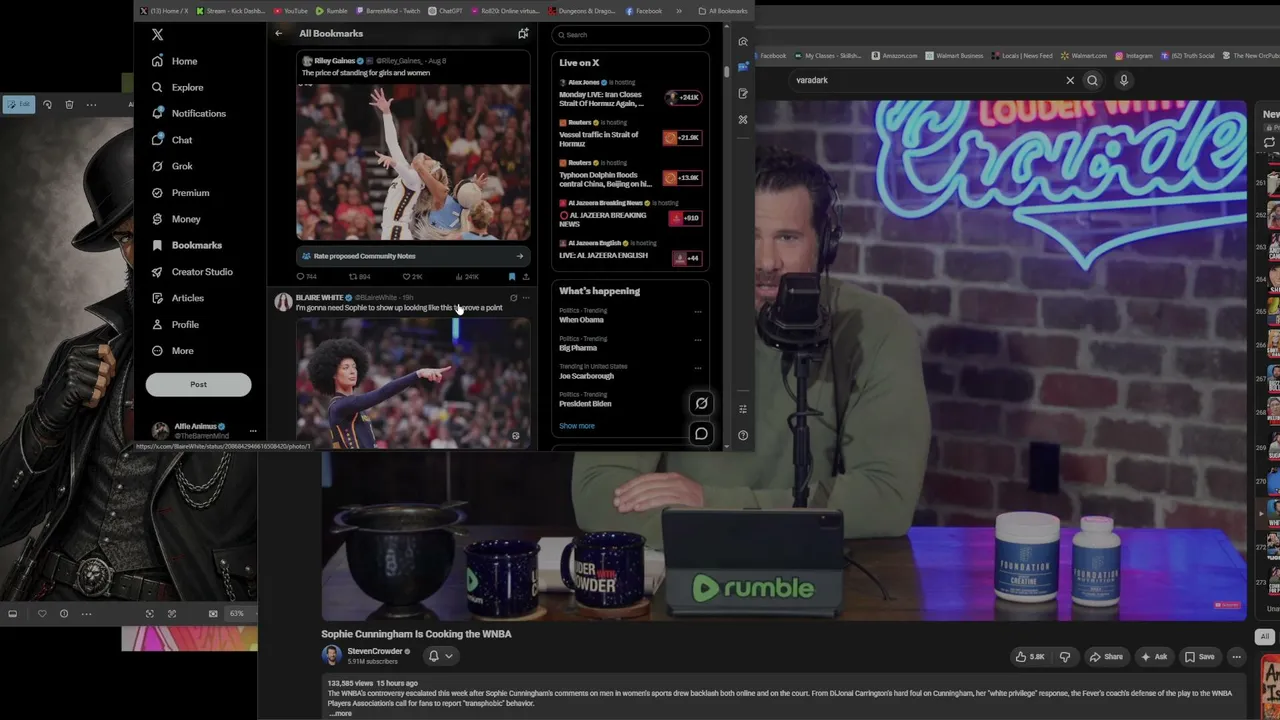1280x720 pixels.
Task: Click the X search field
Action: click(x=630, y=35)
